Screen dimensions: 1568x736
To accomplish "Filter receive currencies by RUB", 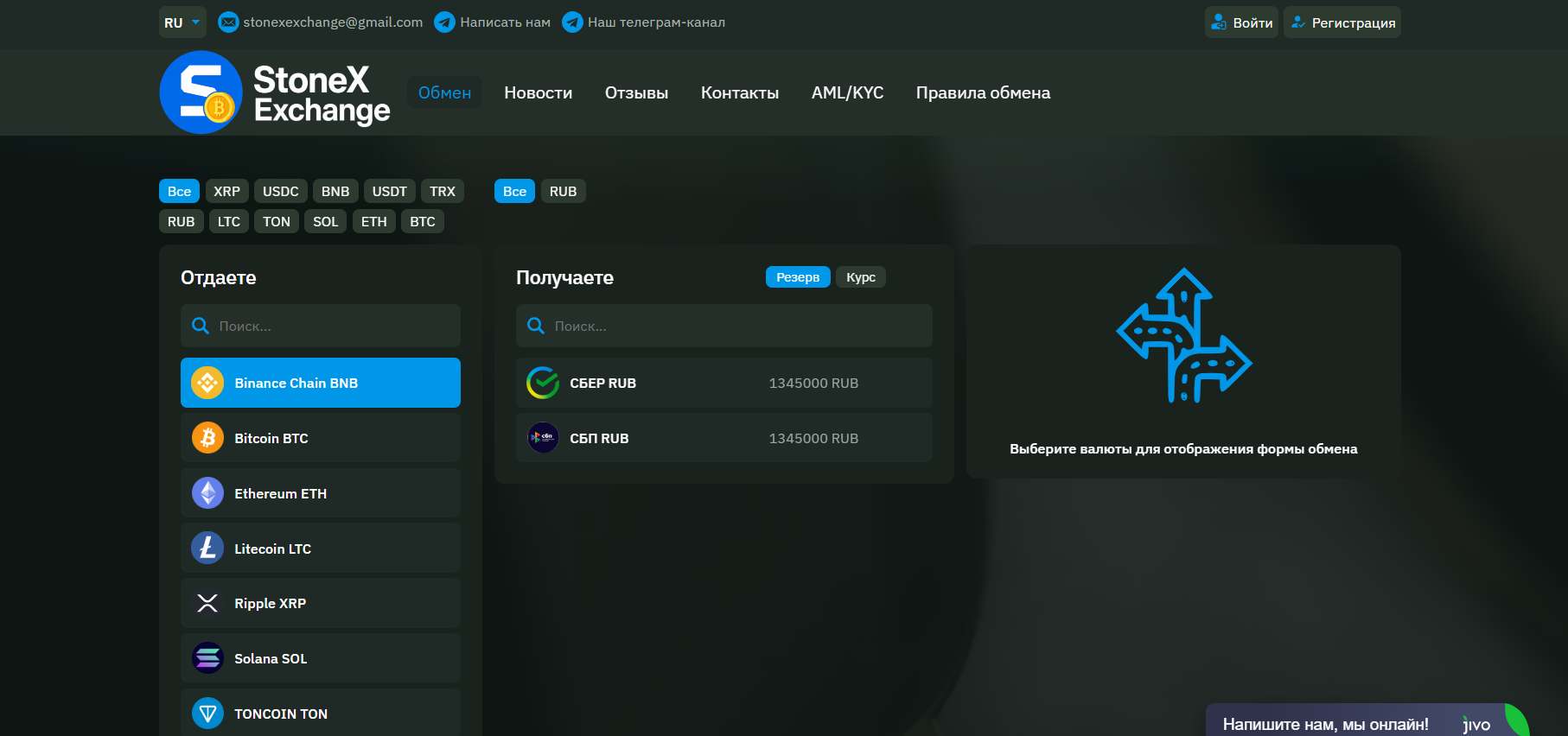I will pos(563,191).
